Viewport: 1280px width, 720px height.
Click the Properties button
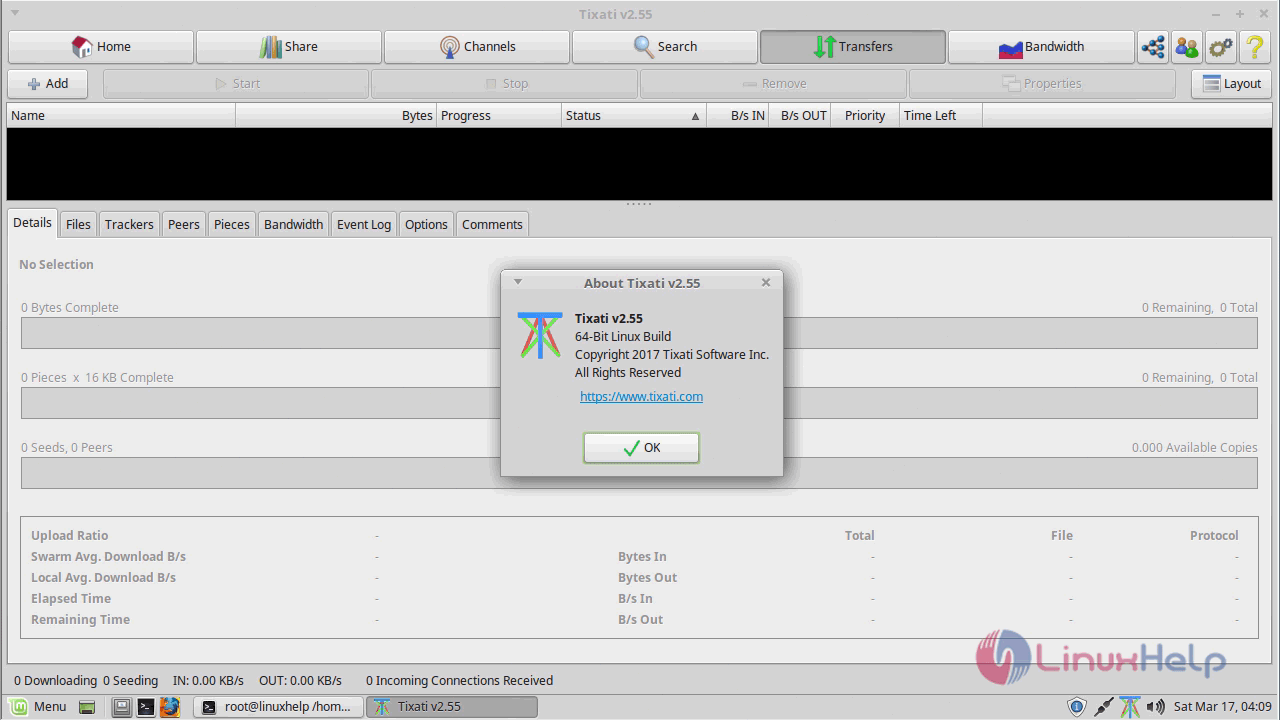point(1042,84)
